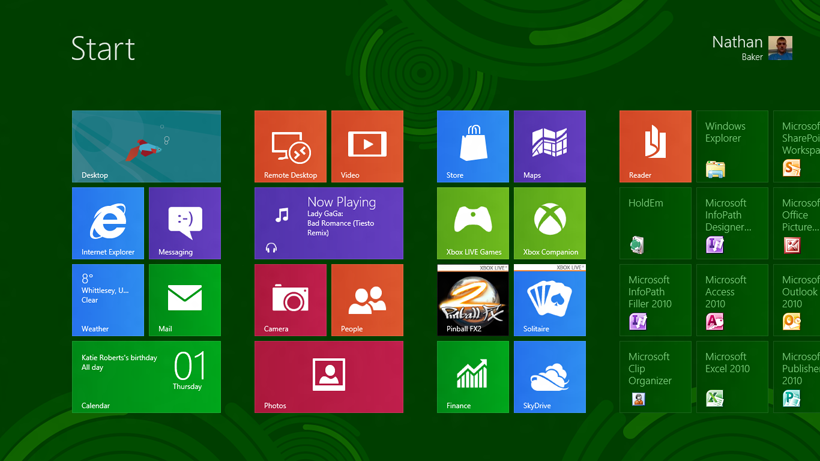The height and width of the screenshot is (461, 820).
Task: Launch Xbox Companion tile
Action: tap(550, 223)
